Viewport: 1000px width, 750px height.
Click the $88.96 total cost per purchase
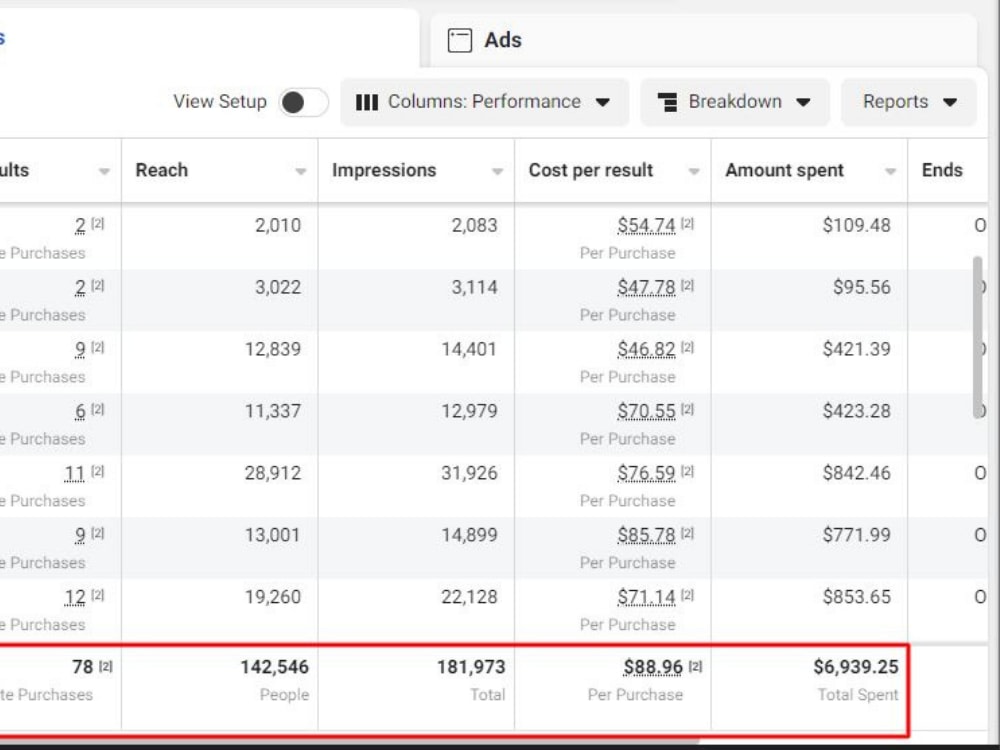pyautogui.click(x=653, y=667)
